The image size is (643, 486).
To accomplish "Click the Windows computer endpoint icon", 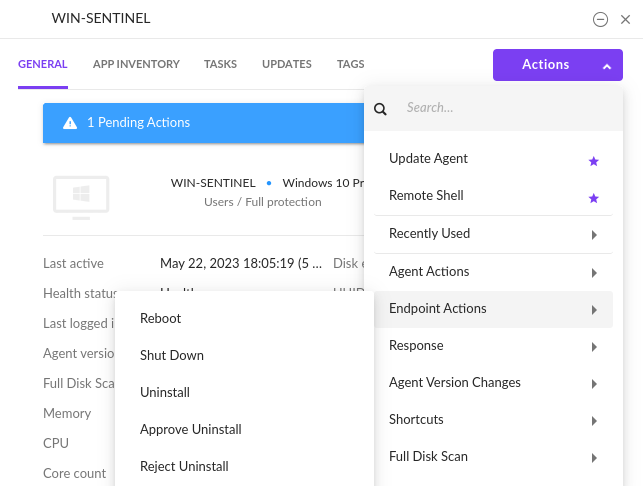I will 81,198.
